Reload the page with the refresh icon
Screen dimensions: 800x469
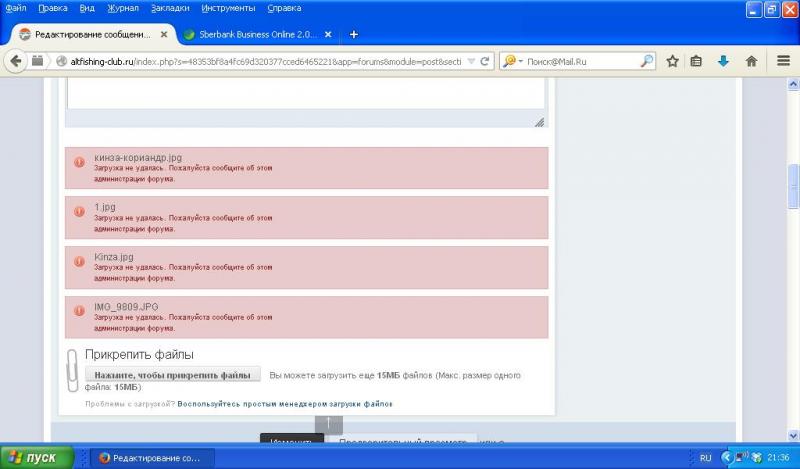(485, 60)
